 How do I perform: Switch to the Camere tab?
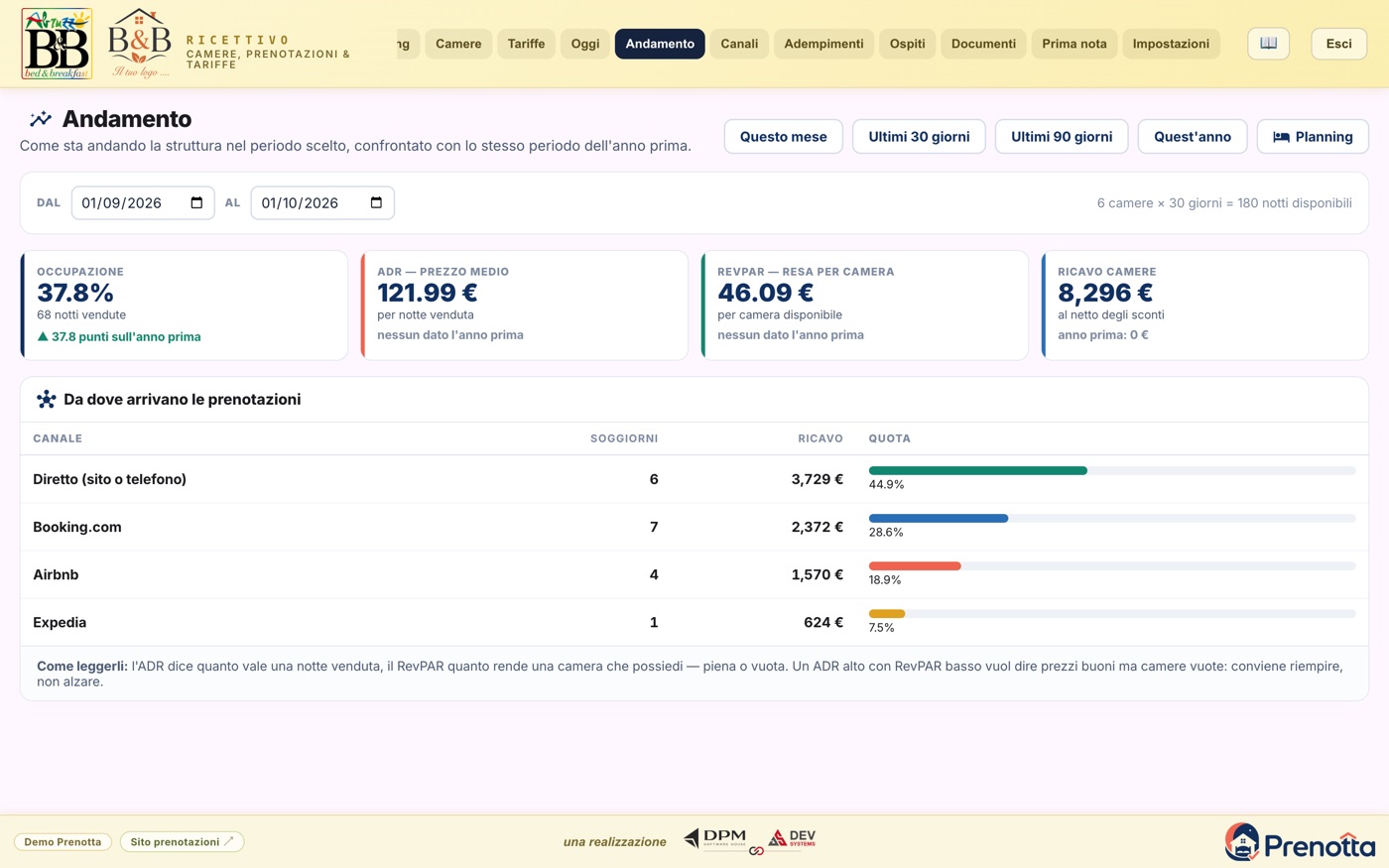458,44
